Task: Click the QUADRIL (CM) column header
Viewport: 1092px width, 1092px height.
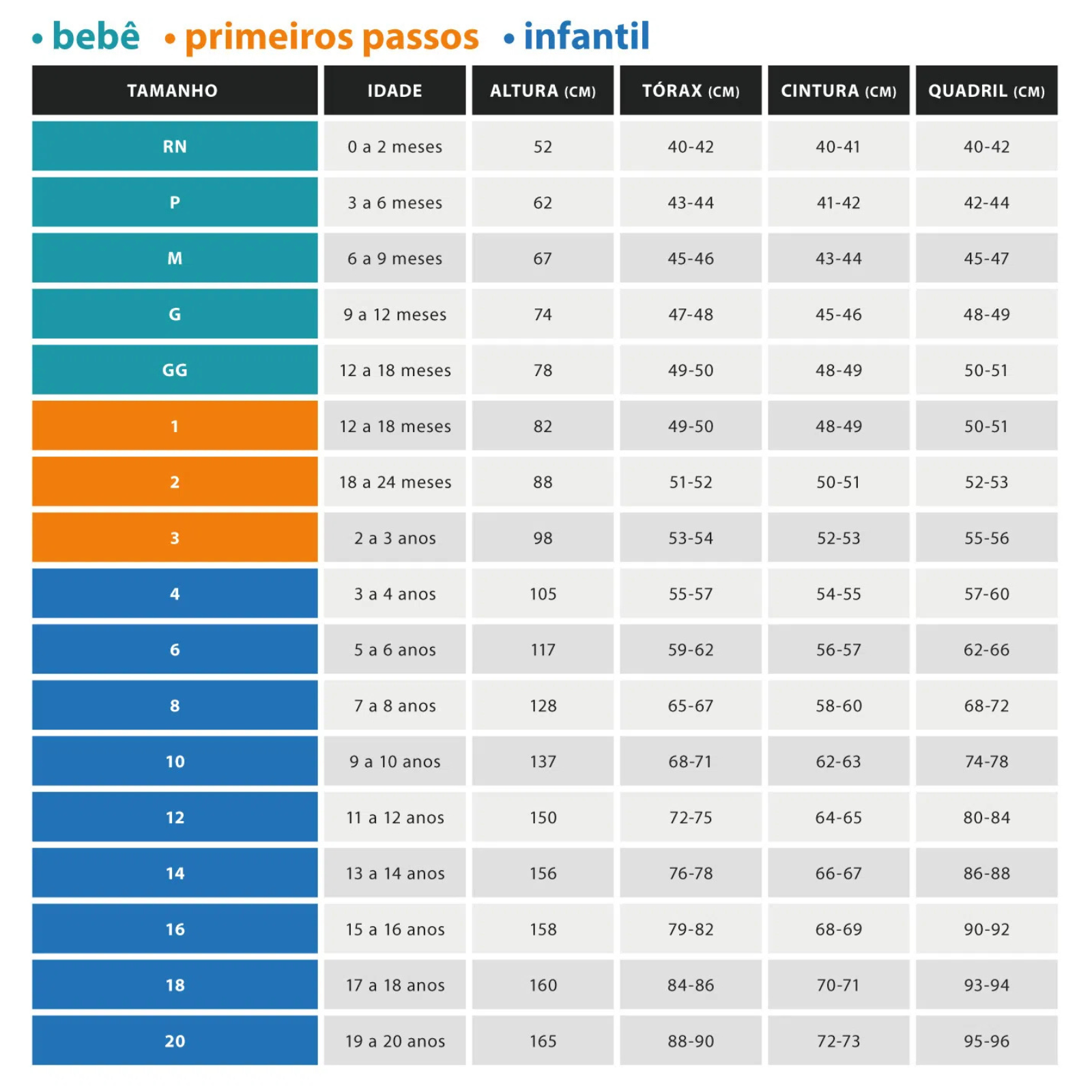Action: click(986, 91)
